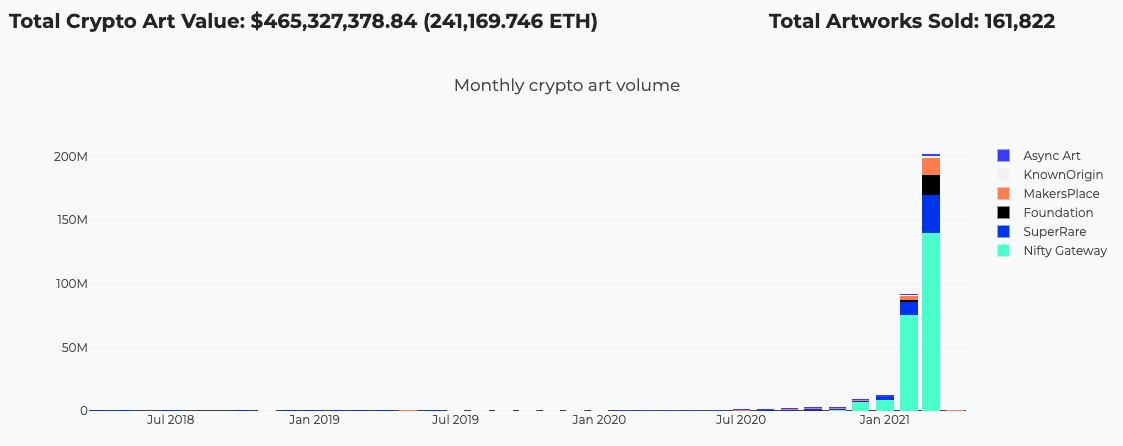Click the tallest bar's black Foundation segment
Viewport: 1123px width, 446px height.
(x=931, y=185)
